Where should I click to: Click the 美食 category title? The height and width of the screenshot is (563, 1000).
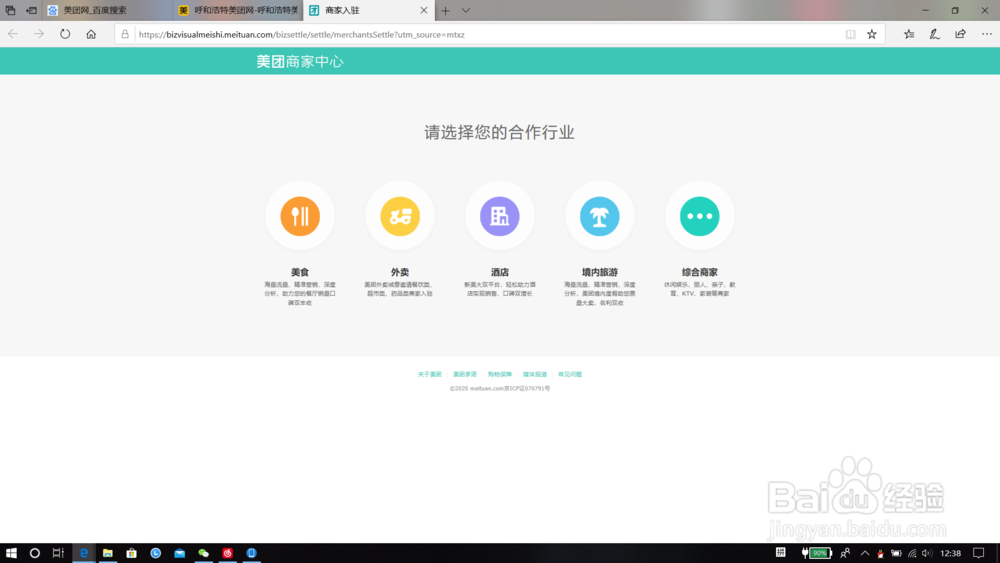tap(300, 272)
